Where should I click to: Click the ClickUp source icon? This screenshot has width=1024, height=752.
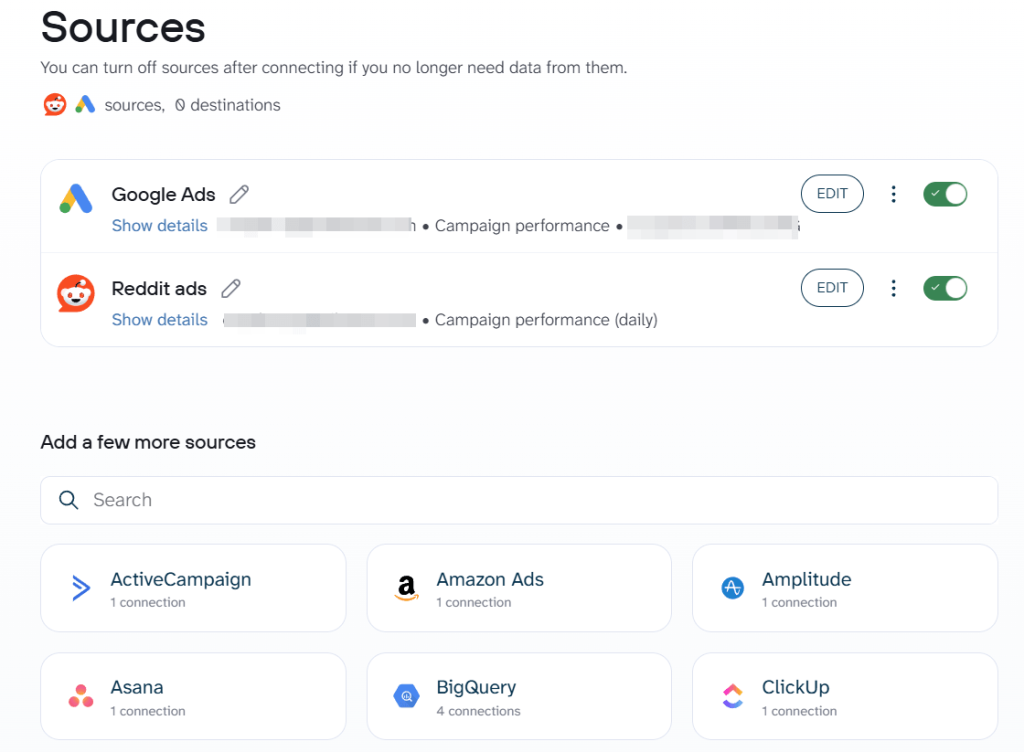coord(732,696)
